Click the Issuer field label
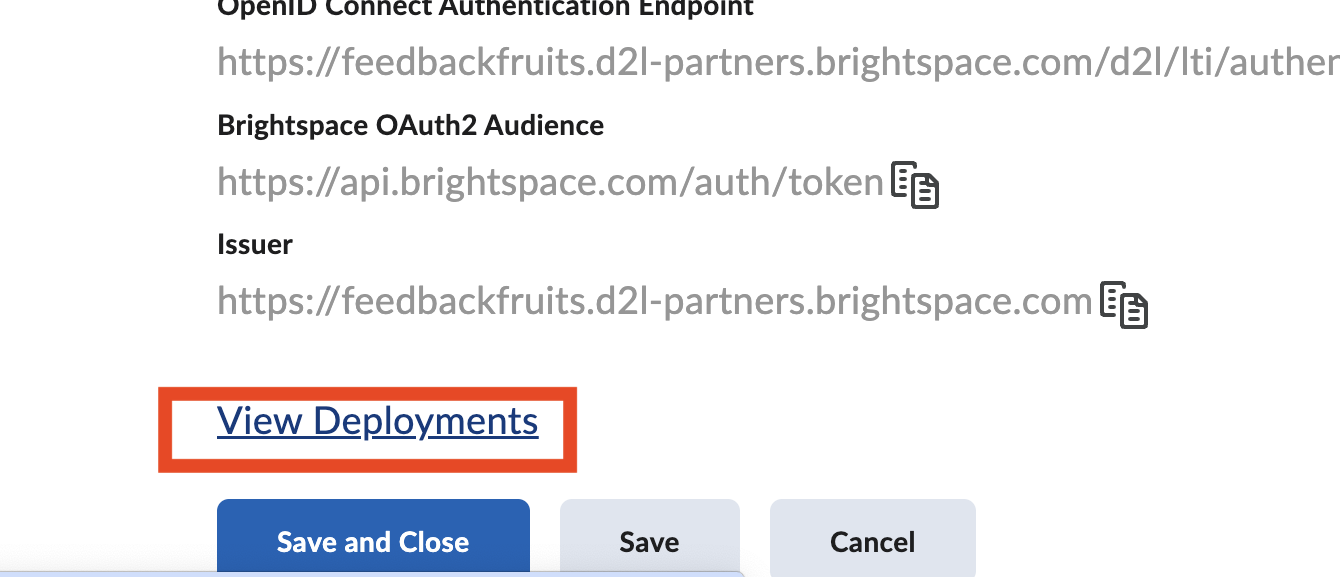This screenshot has height=577, width=1340. click(255, 244)
